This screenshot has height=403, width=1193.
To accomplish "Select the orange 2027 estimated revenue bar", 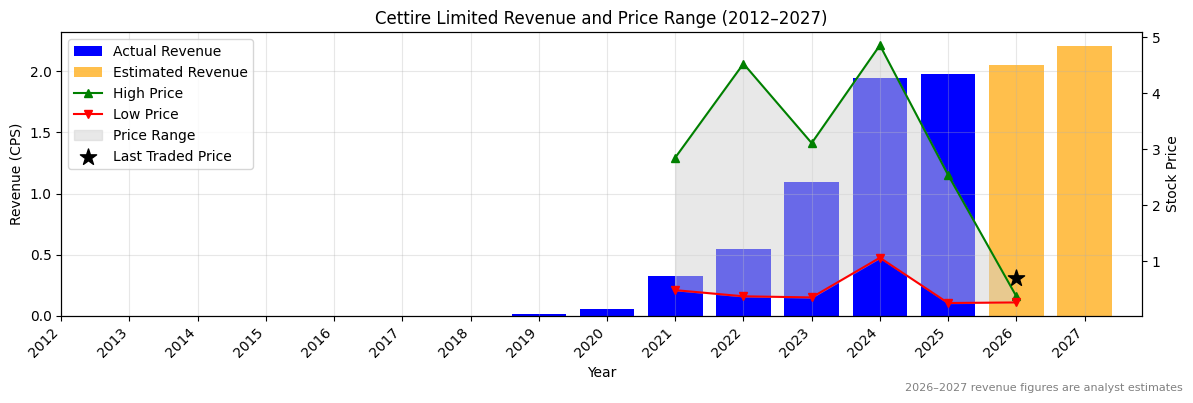I will pos(1084,180).
